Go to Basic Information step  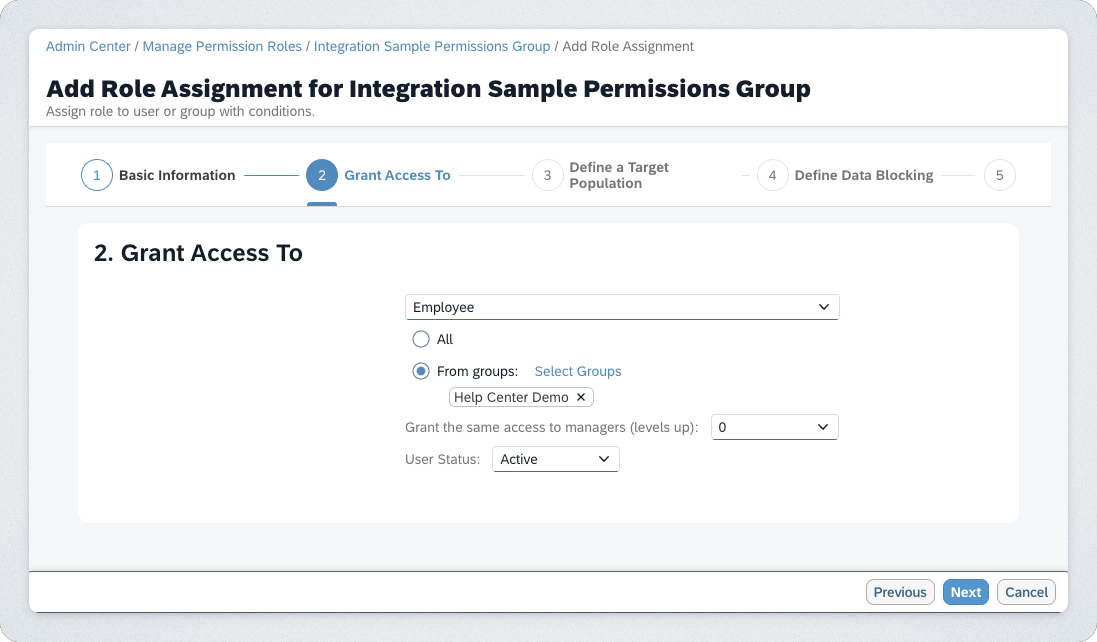pyautogui.click(x=177, y=176)
